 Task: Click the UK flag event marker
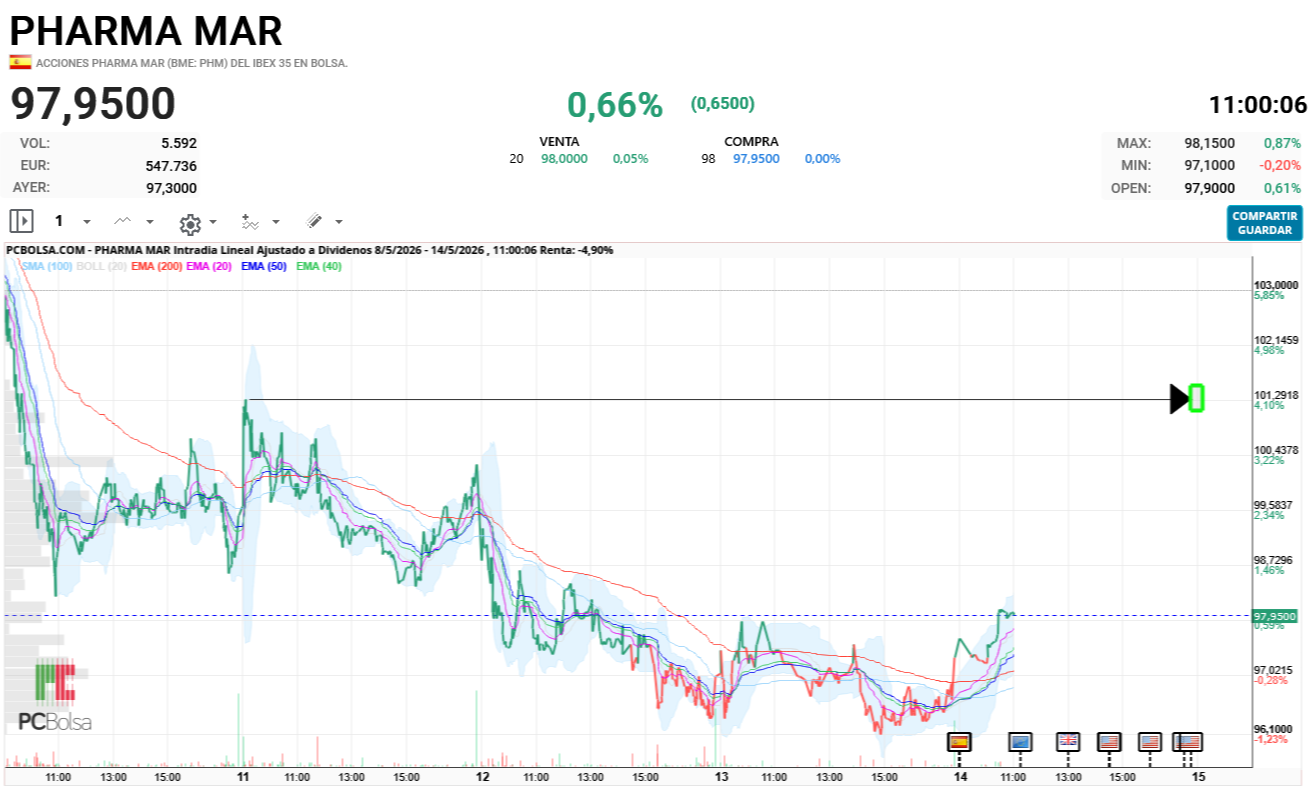point(1068,741)
